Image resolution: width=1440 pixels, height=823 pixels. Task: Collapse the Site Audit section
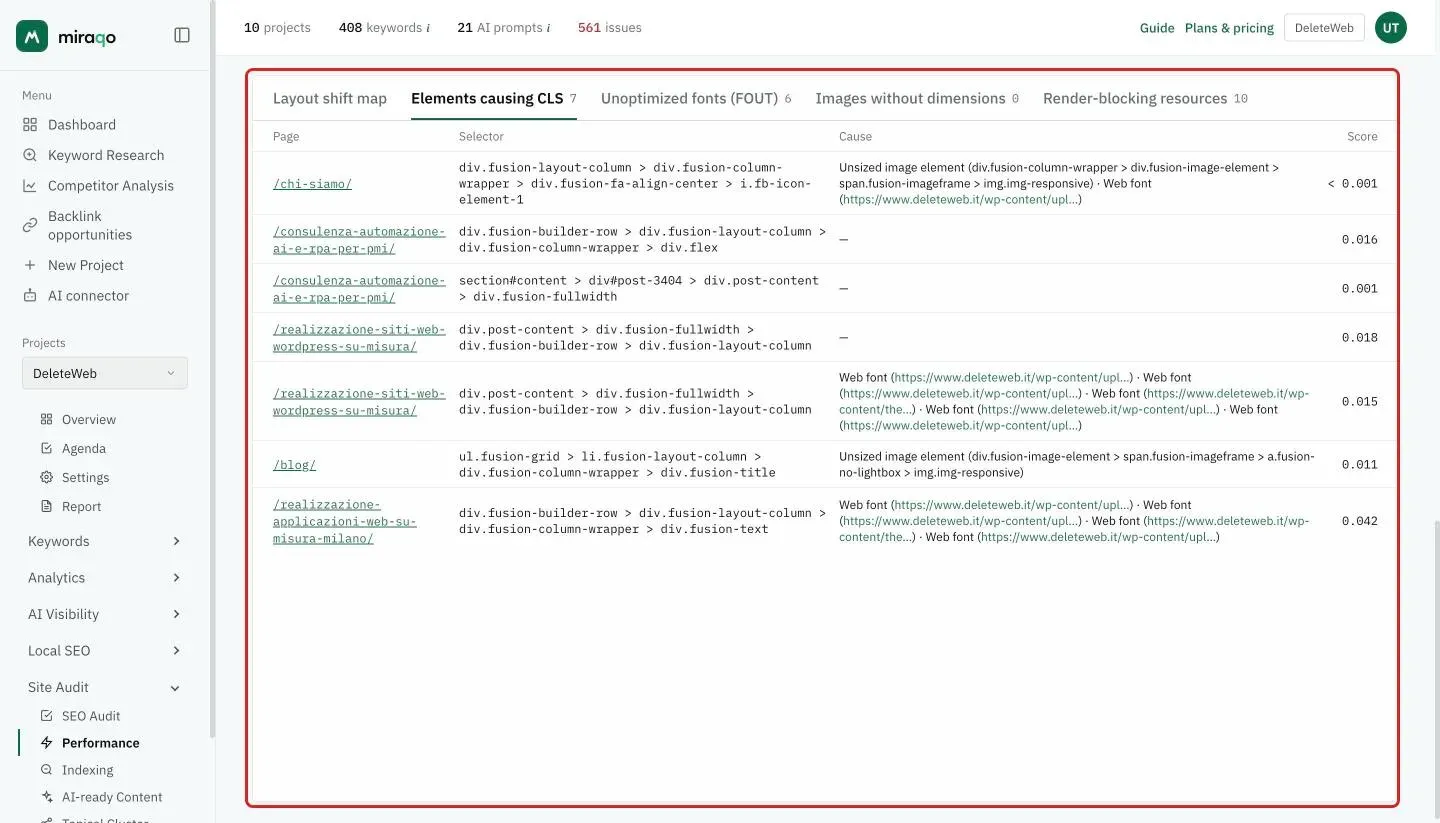point(105,687)
